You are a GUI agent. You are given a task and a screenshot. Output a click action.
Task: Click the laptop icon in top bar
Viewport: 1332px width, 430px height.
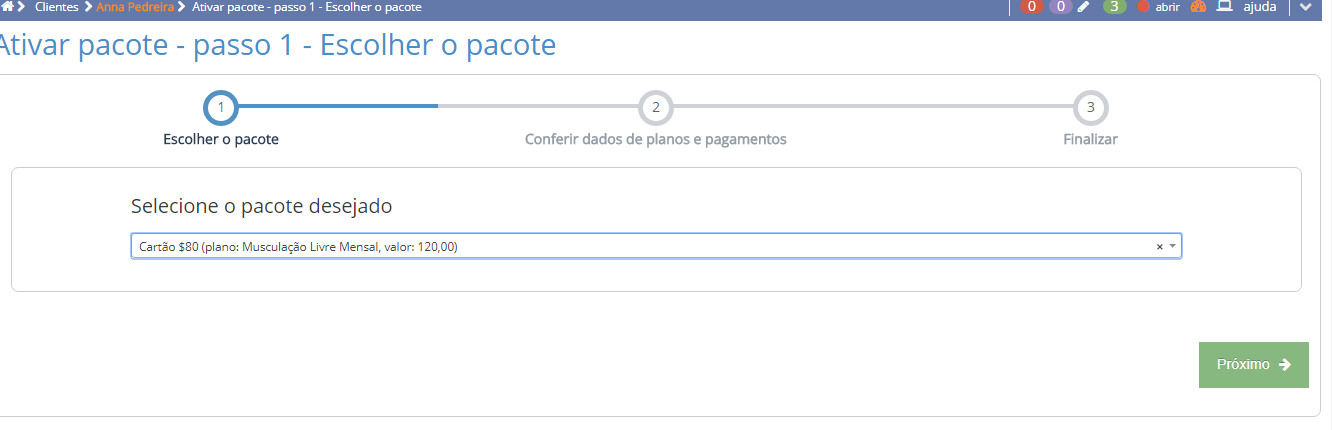[1224, 7]
